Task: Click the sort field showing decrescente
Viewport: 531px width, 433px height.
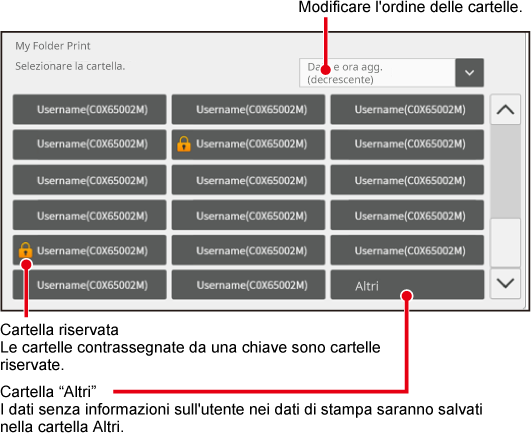Action: pyautogui.click(x=377, y=72)
